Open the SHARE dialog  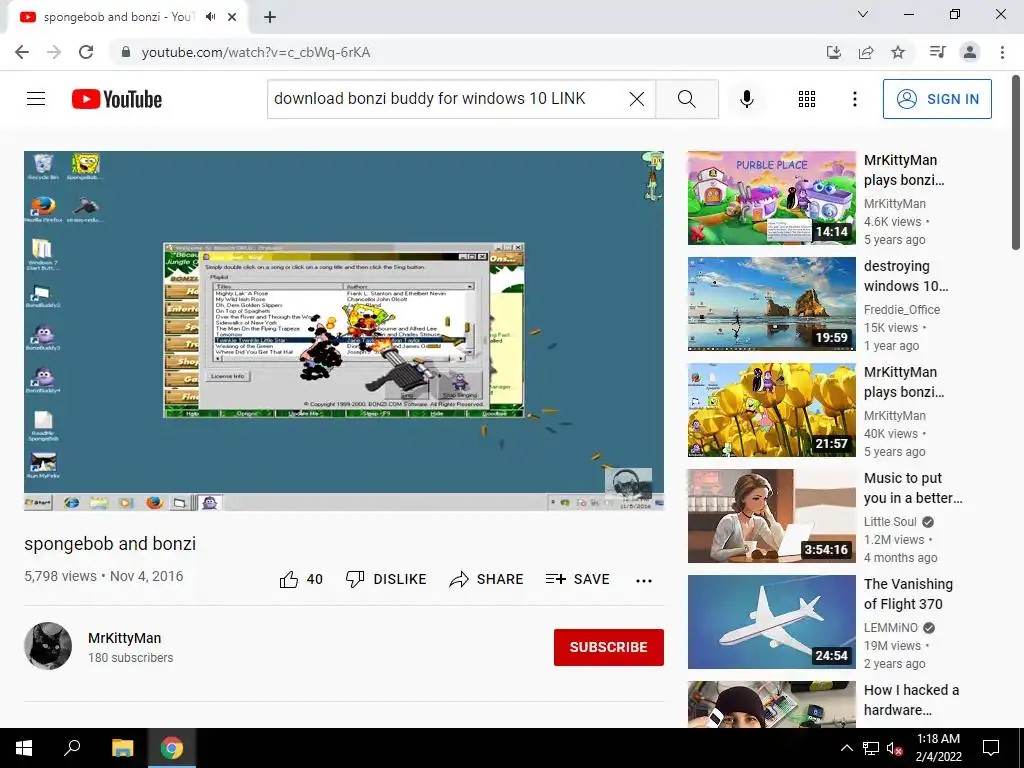pos(487,579)
